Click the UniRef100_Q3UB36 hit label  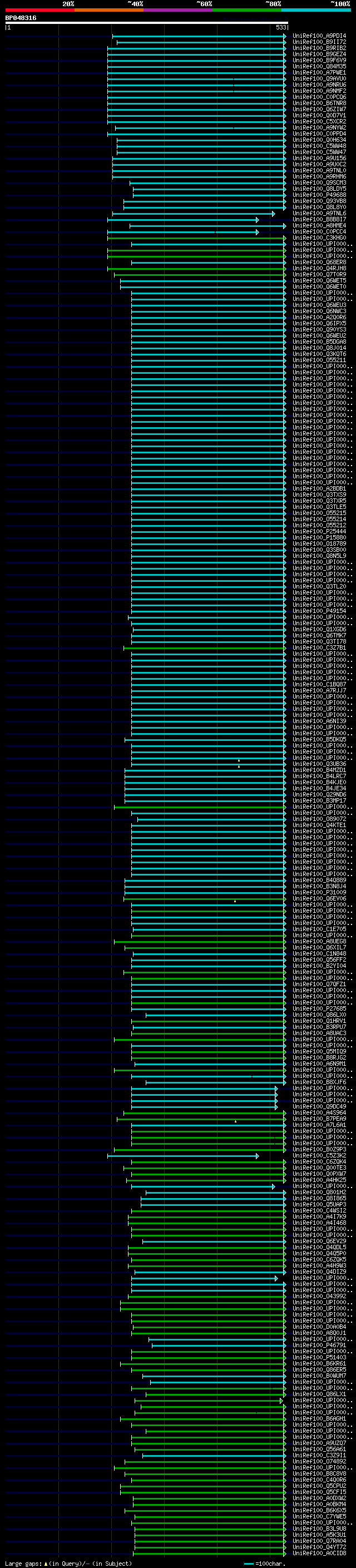click(319, 764)
